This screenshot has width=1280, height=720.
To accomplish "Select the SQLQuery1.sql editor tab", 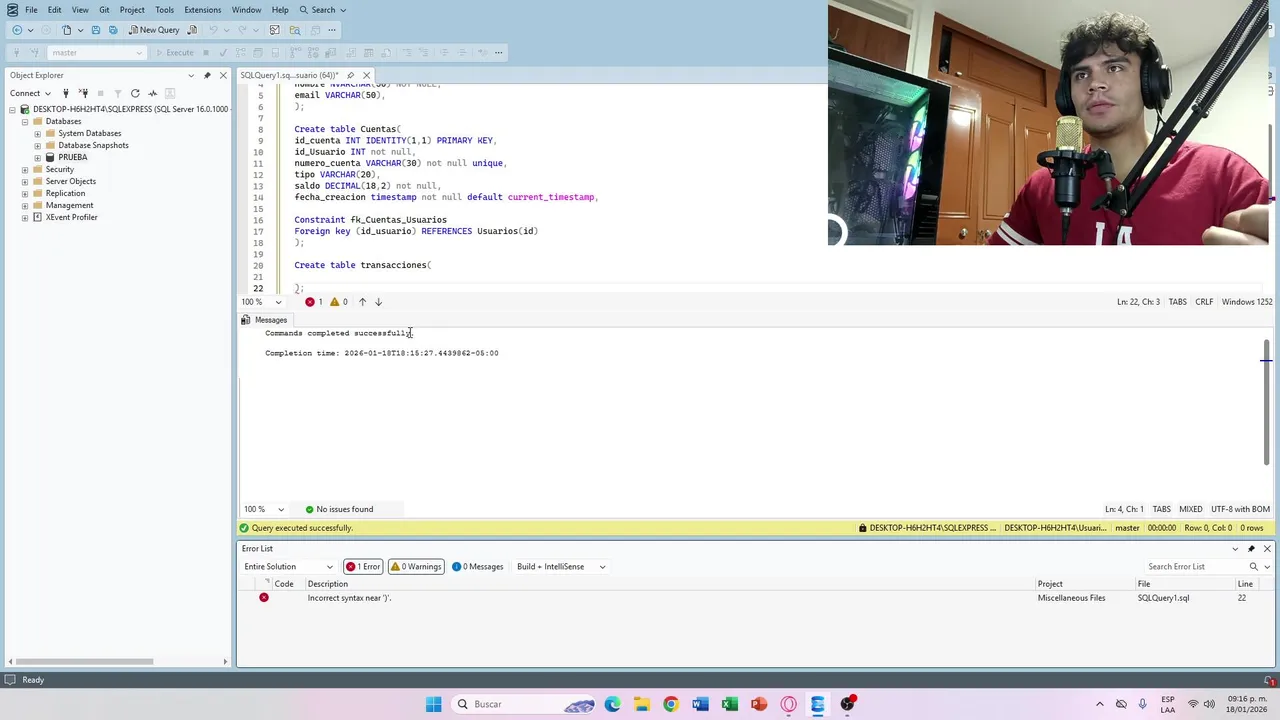I will click(289, 75).
